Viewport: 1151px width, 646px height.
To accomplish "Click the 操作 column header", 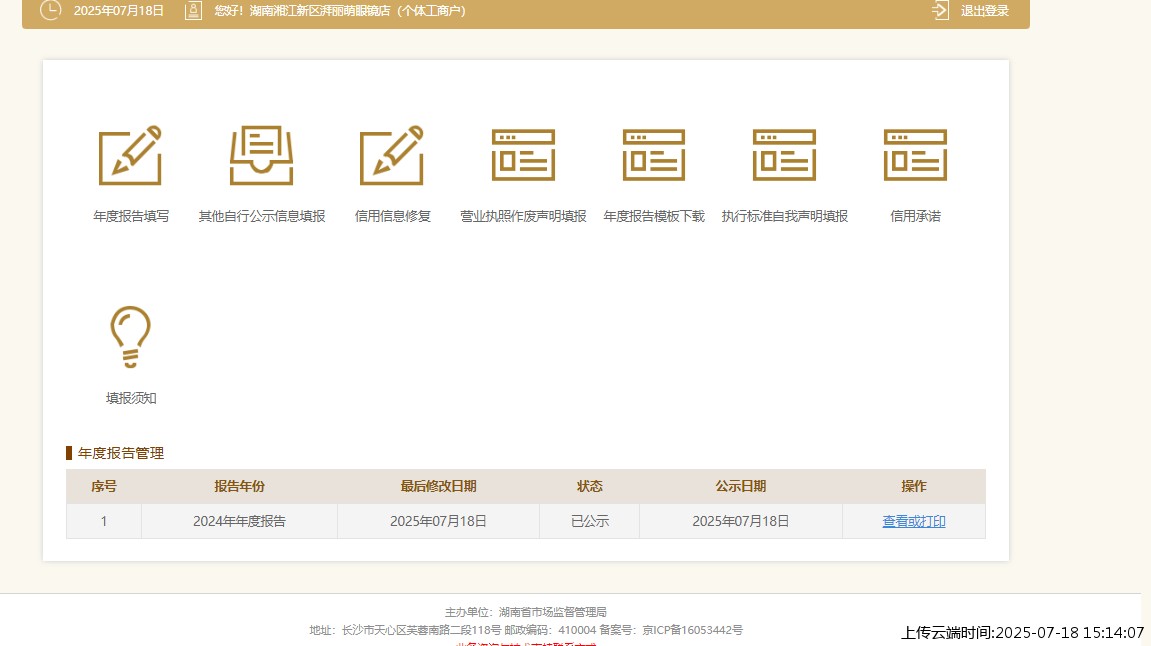I will 914,487.
